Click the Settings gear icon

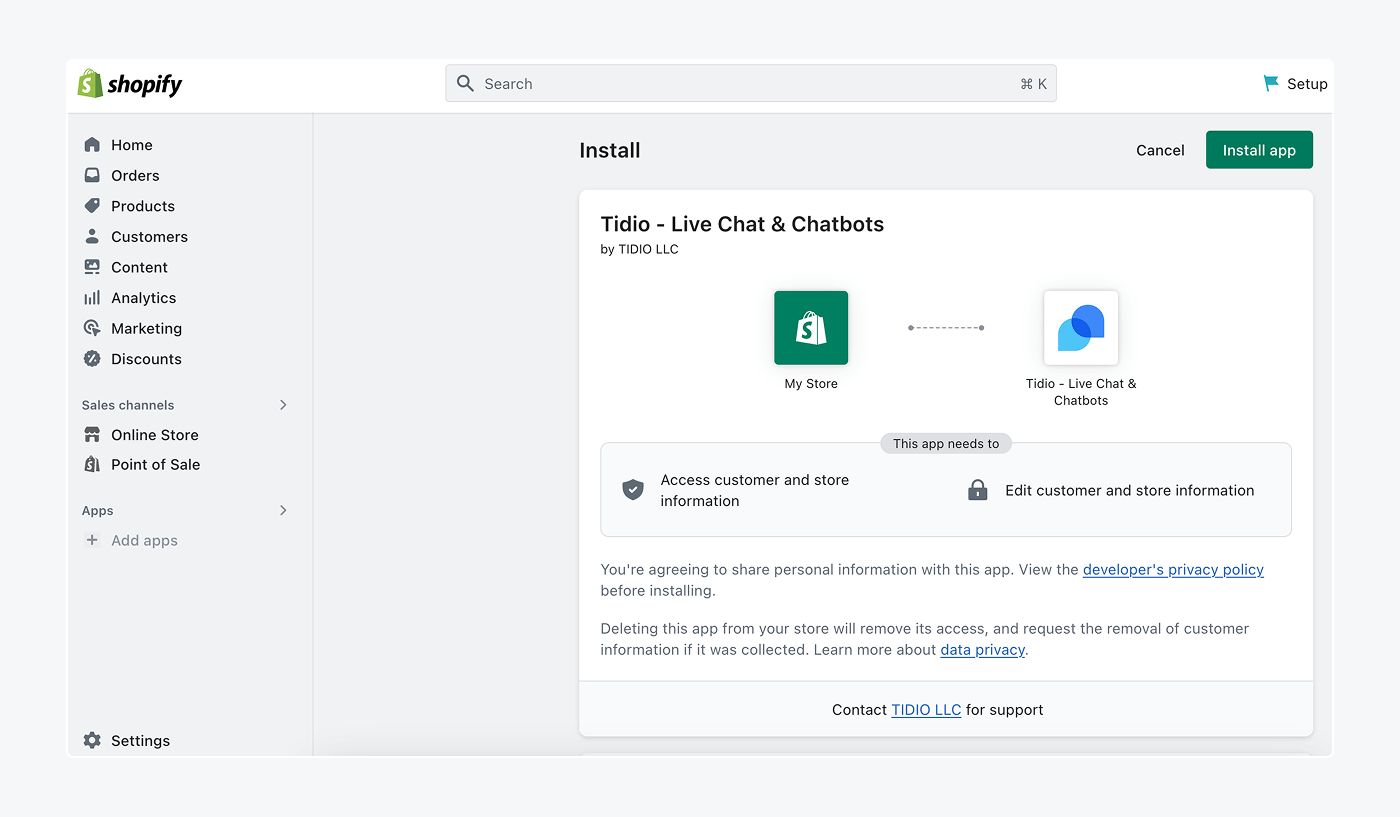pyautogui.click(x=92, y=741)
